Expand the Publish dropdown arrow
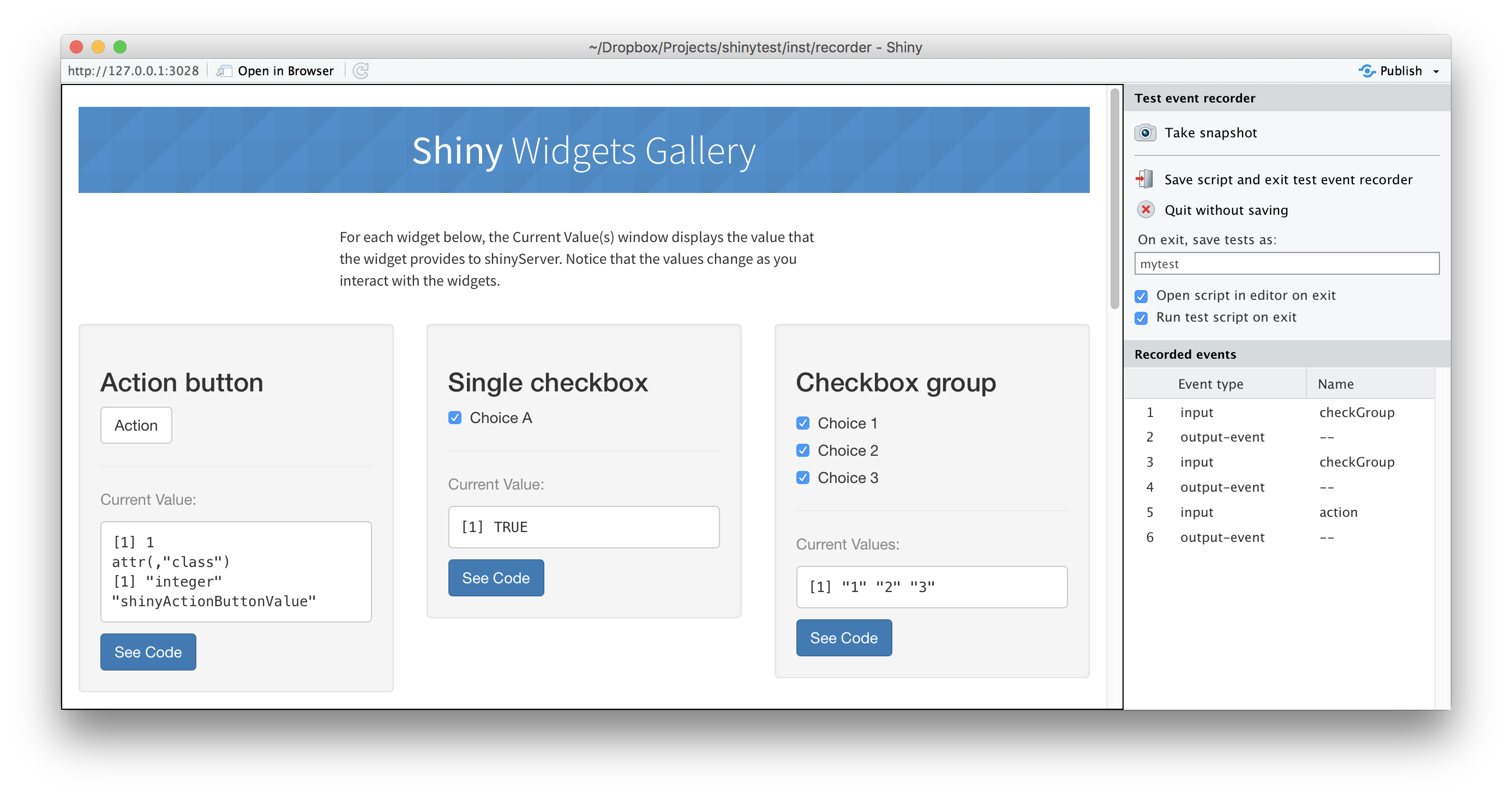 point(1436,71)
